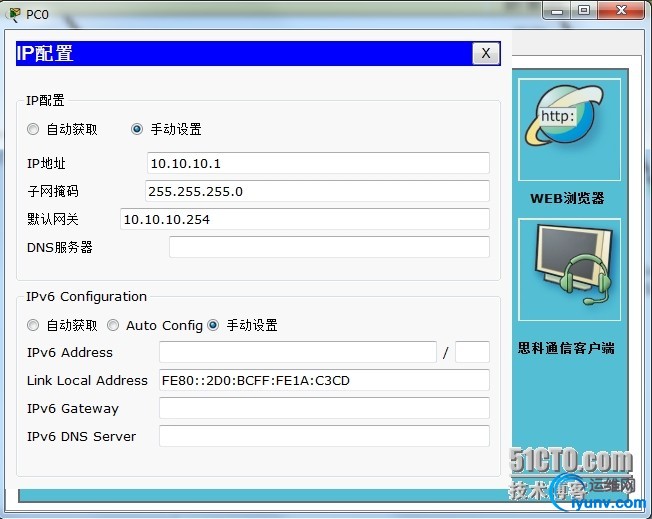Focus the IPv6 DNS Server field
The height and width of the screenshot is (519, 652).
point(324,436)
